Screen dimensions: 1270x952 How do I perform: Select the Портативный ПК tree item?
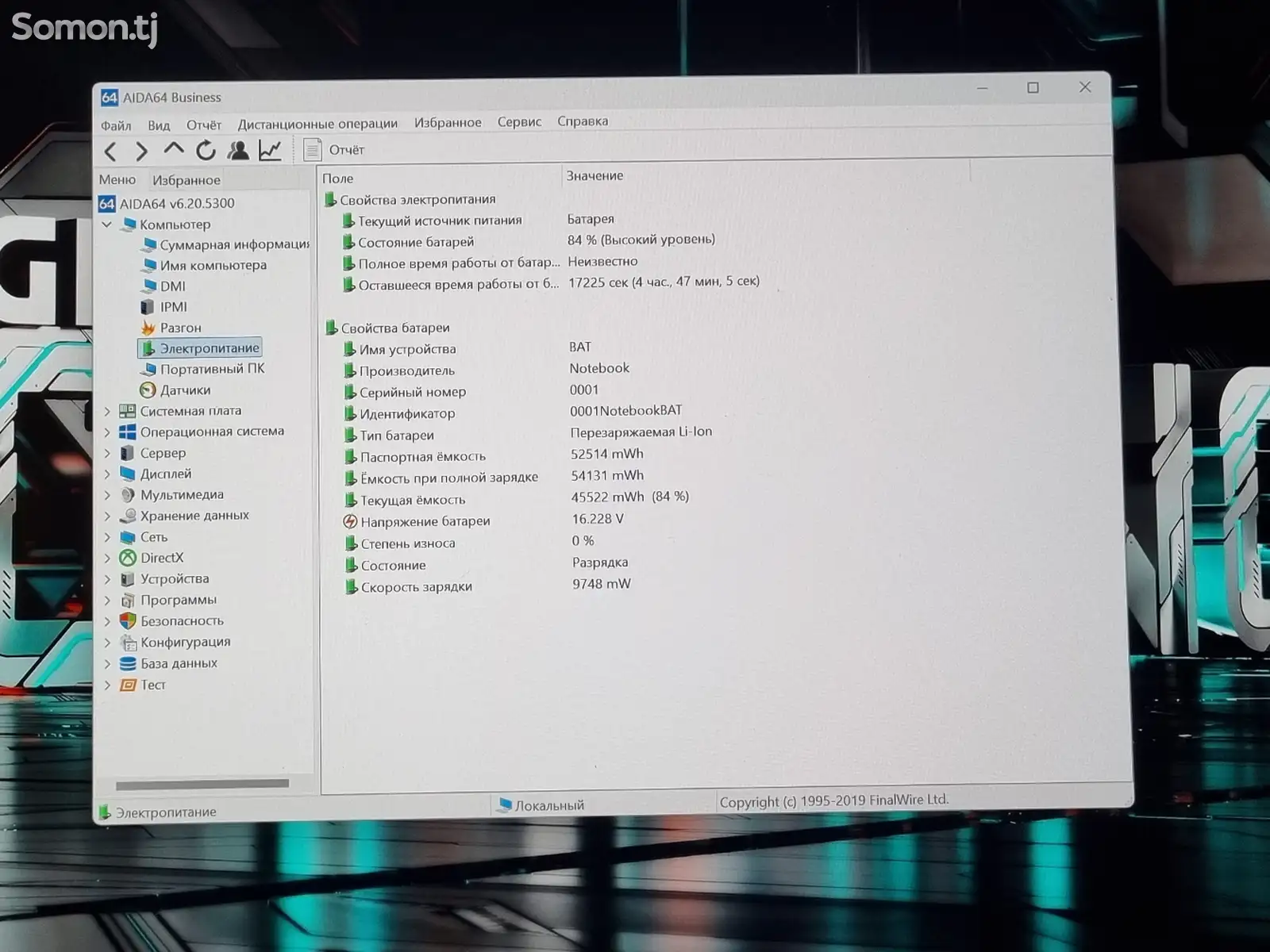202,368
